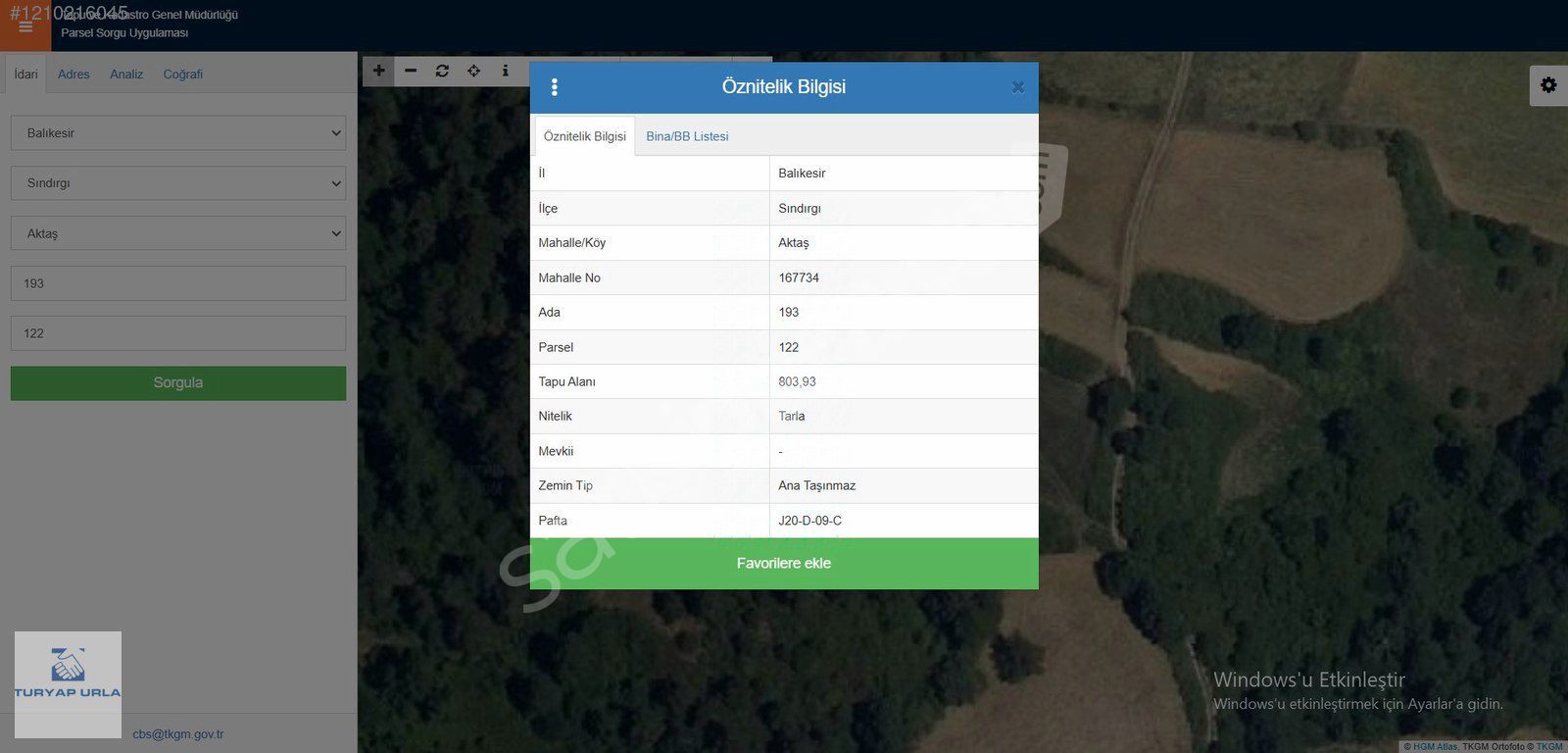Screen dimensions: 1568x753
Task: Click the Pafta row label
Action: pyautogui.click(x=553, y=521)
